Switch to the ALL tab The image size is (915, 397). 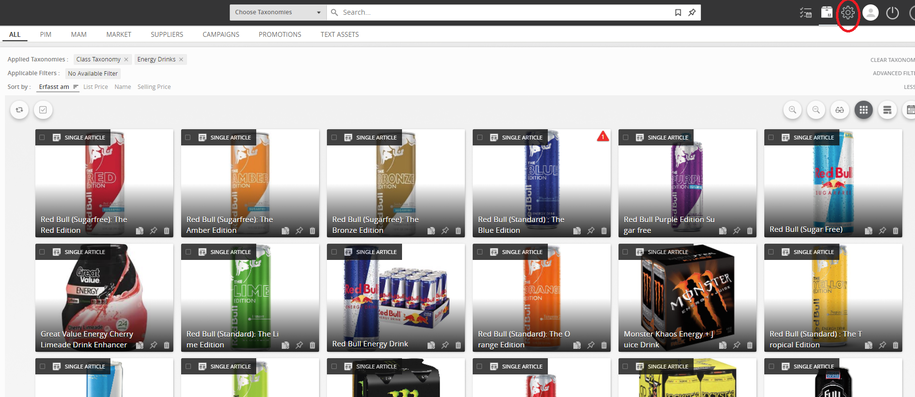(x=15, y=34)
